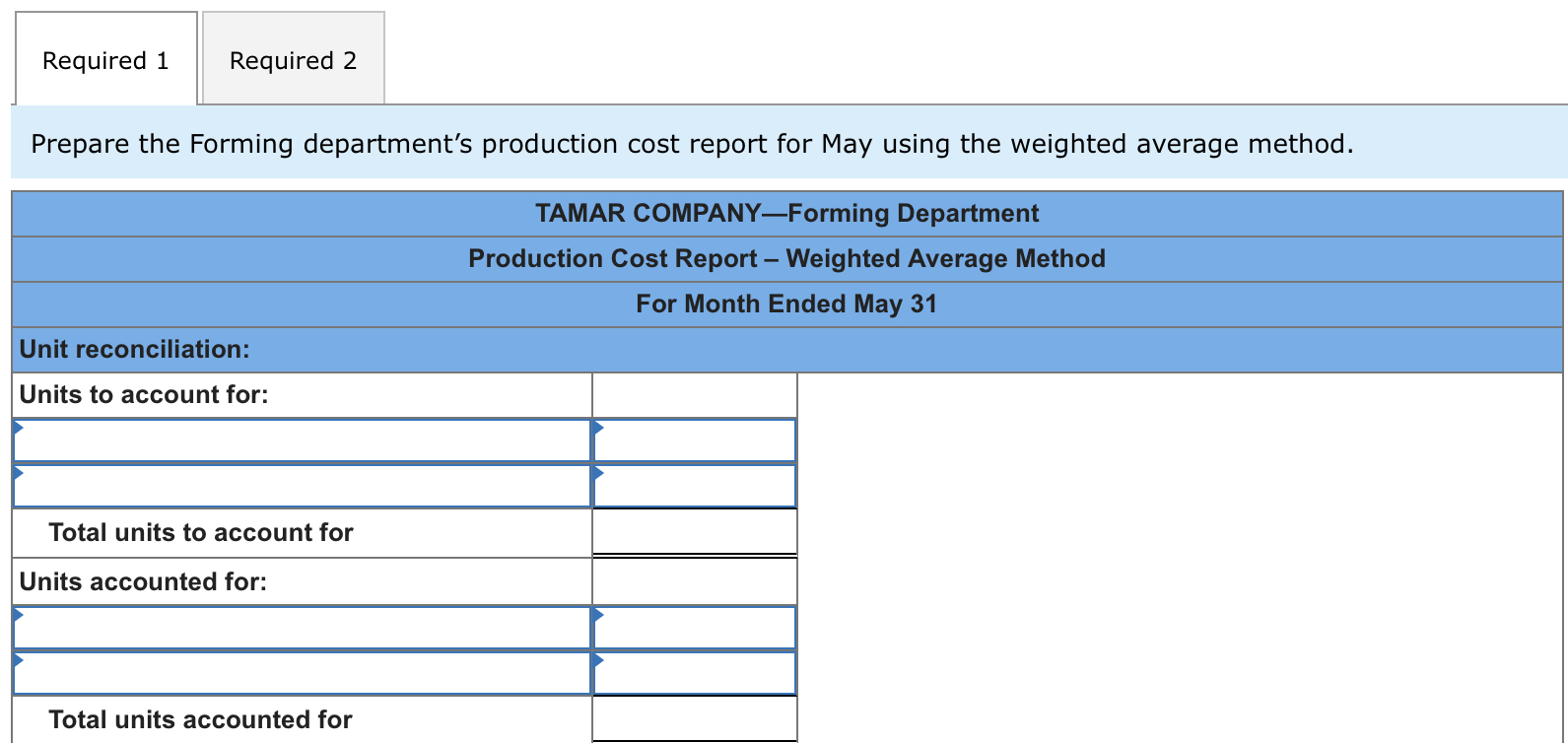1568x743 pixels.
Task: Switch to the Required 1 tab
Action: coord(105,59)
